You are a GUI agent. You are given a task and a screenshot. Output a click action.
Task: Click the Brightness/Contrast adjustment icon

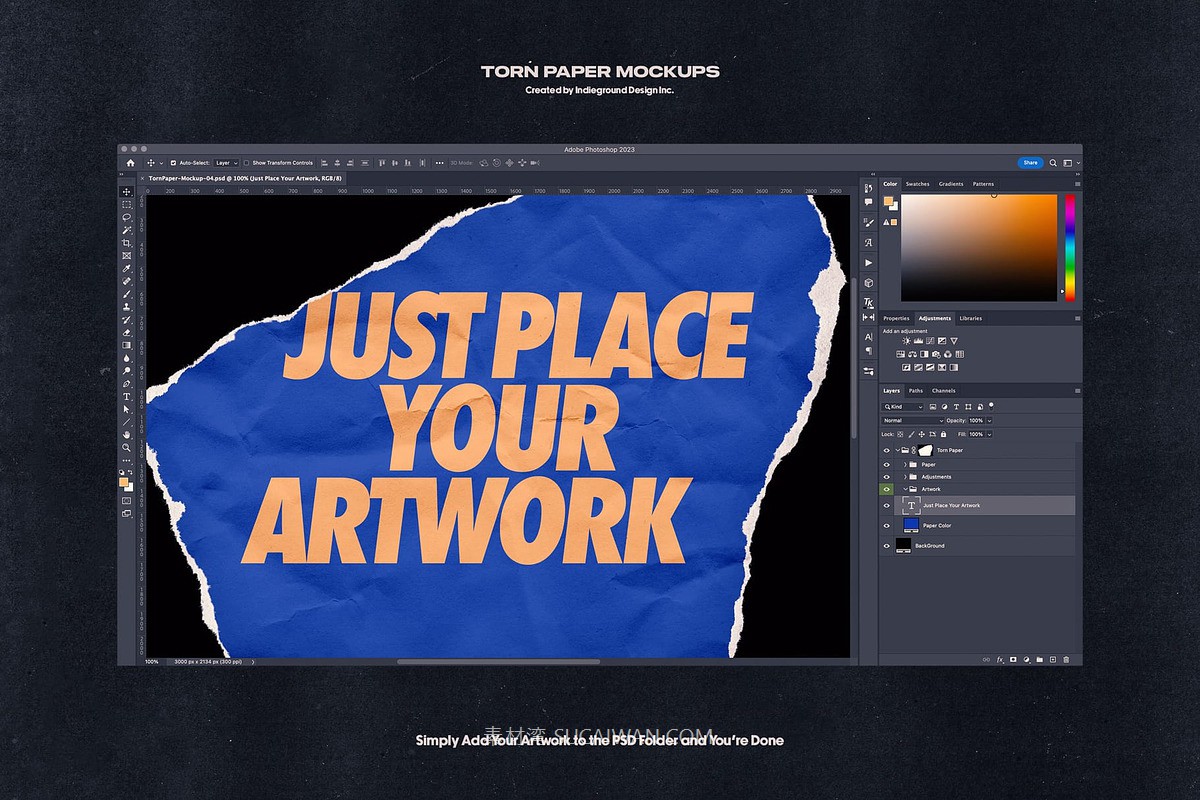907,341
